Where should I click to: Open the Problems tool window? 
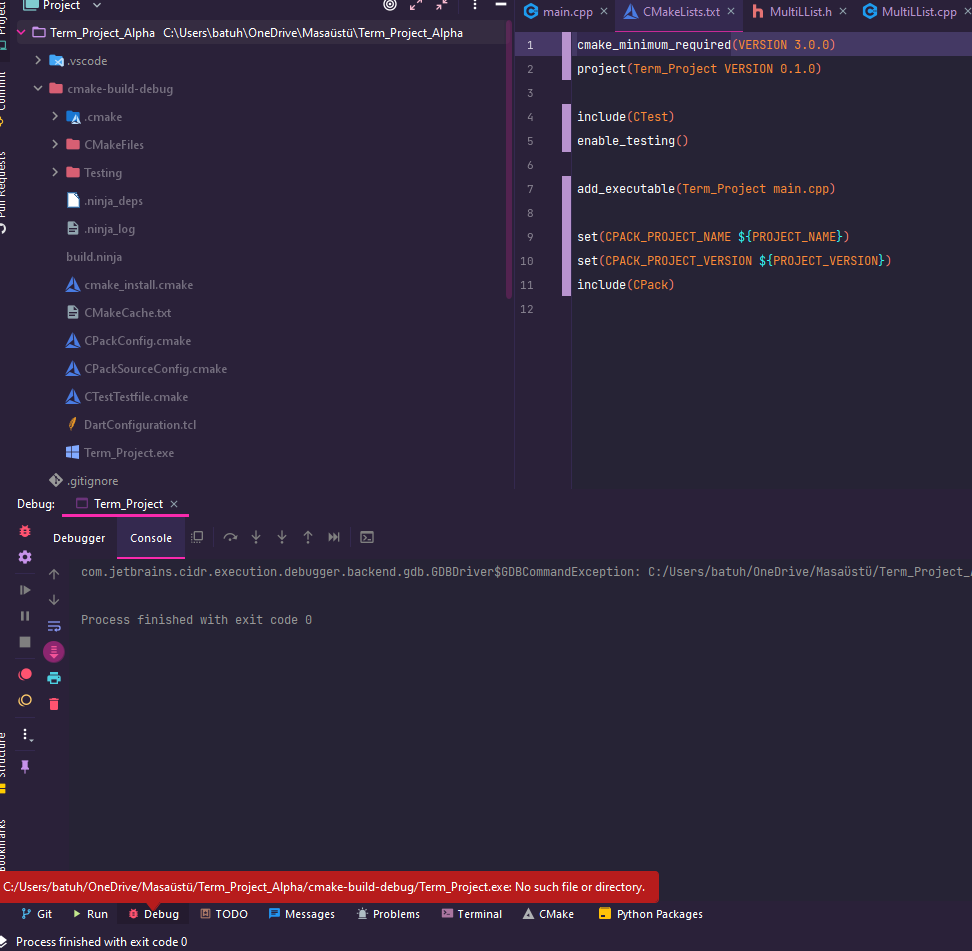[389, 914]
